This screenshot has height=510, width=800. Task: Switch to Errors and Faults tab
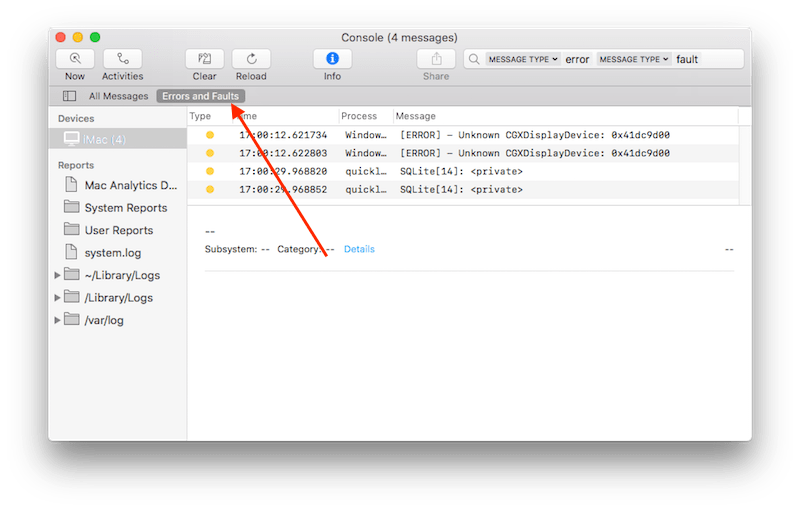[x=201, y=96]
